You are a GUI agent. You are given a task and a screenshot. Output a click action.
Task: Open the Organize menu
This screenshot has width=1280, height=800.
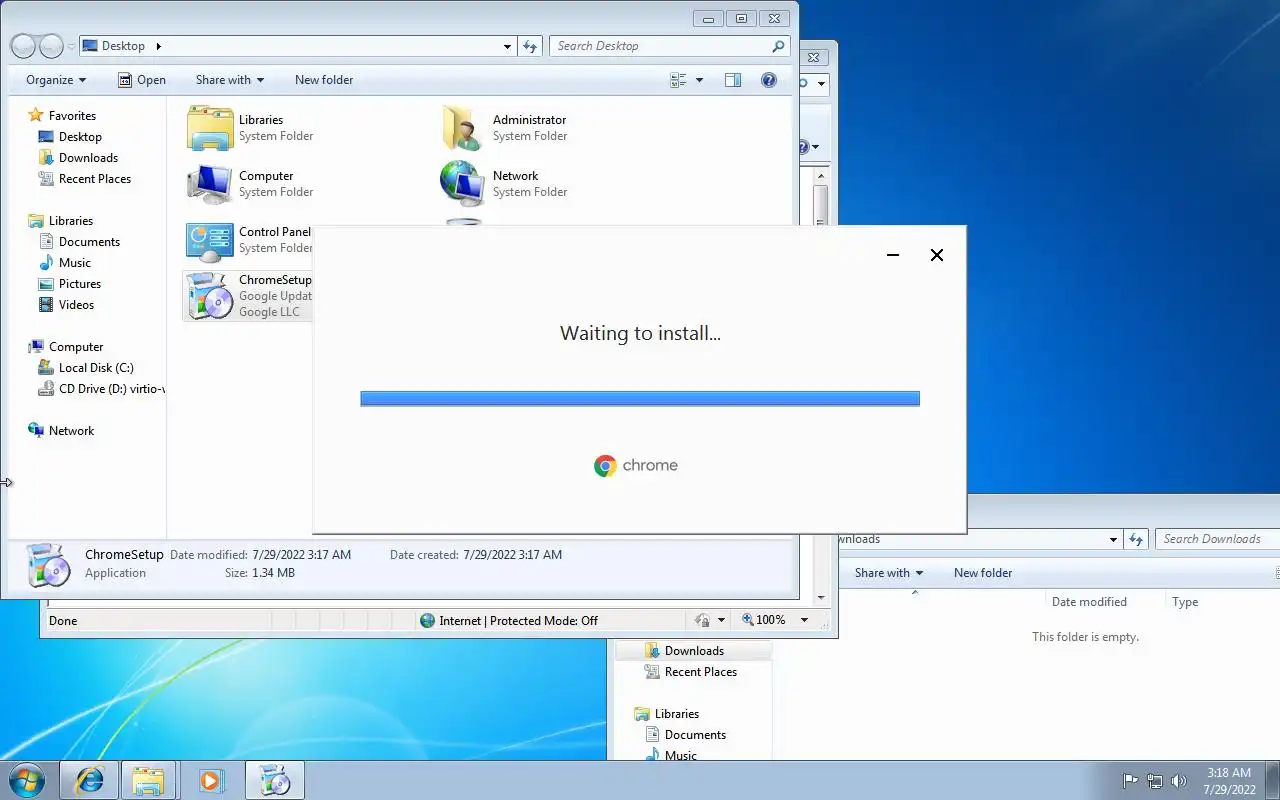(x=56, y=80)
